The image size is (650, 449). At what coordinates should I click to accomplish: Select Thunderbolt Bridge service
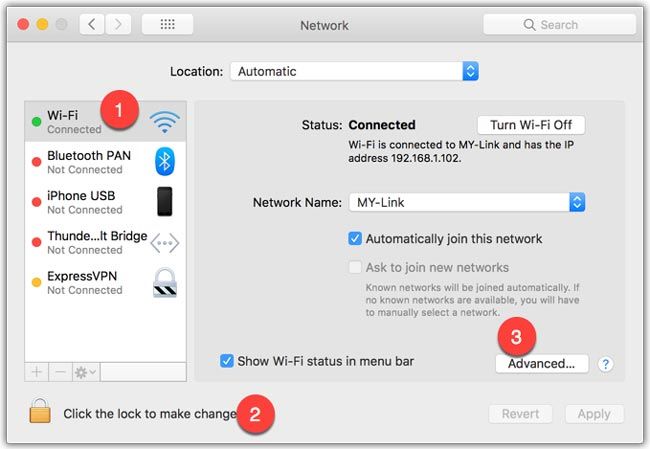point(106,242)
